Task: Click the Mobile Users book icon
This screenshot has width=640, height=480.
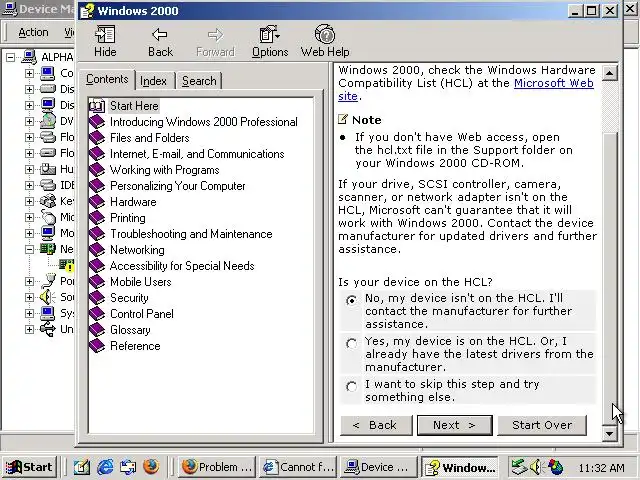Action: tap(97, 282)
